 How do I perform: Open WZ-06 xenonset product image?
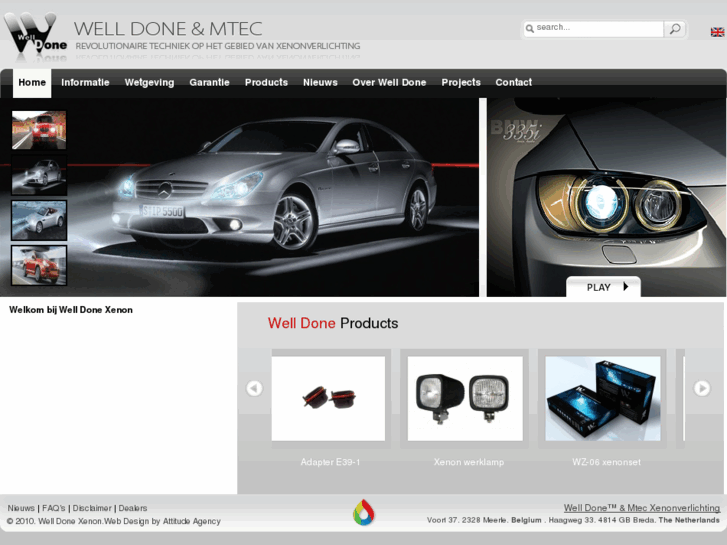[x=603, y=398]
